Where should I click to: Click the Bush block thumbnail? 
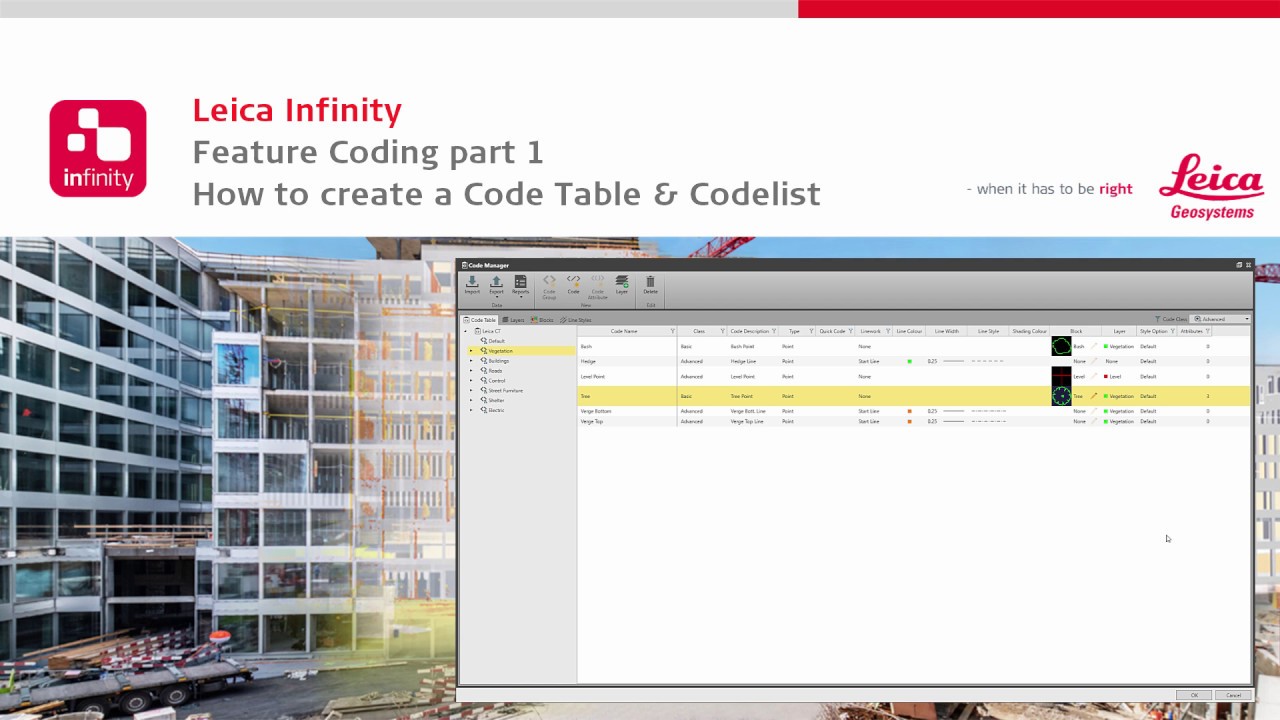point(1061,346)
